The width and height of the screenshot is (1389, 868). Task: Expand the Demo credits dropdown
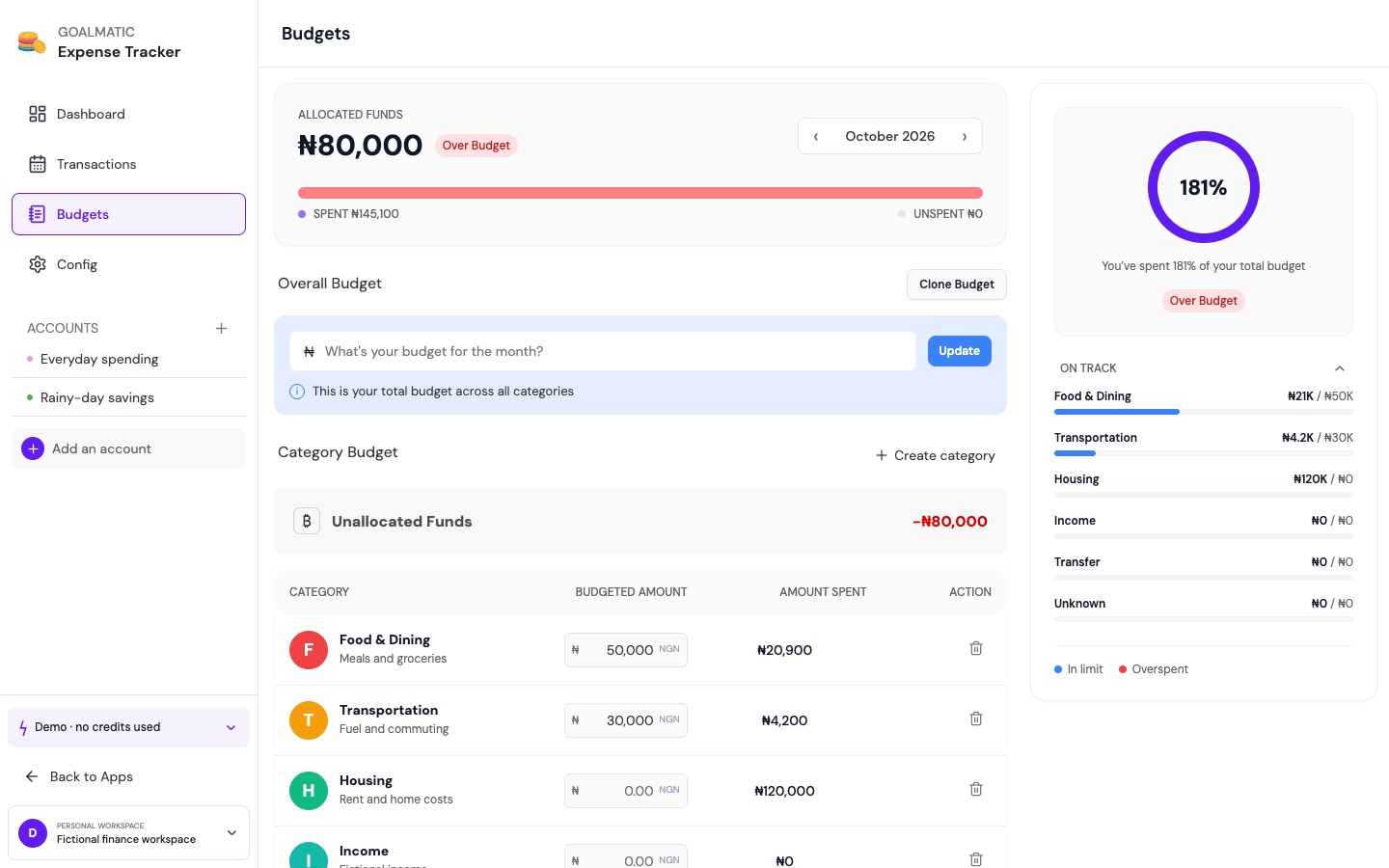[128, 727]
